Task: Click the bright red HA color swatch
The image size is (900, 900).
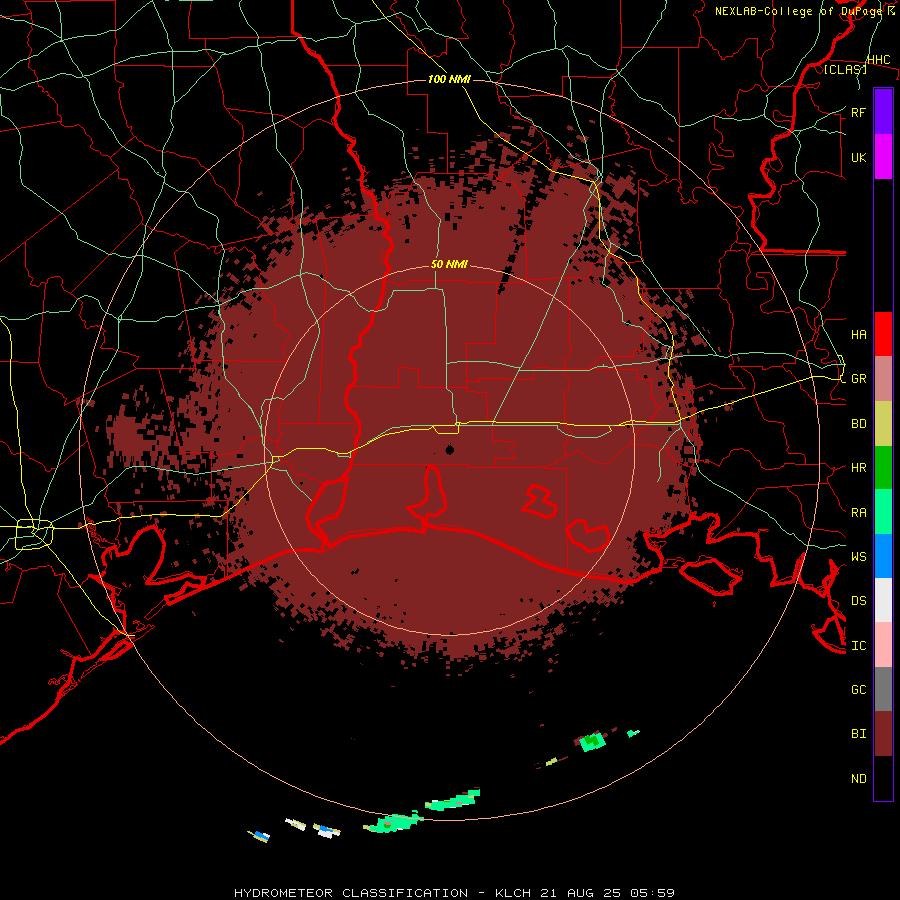Action: pyautogui.click(x=883, y=334)
